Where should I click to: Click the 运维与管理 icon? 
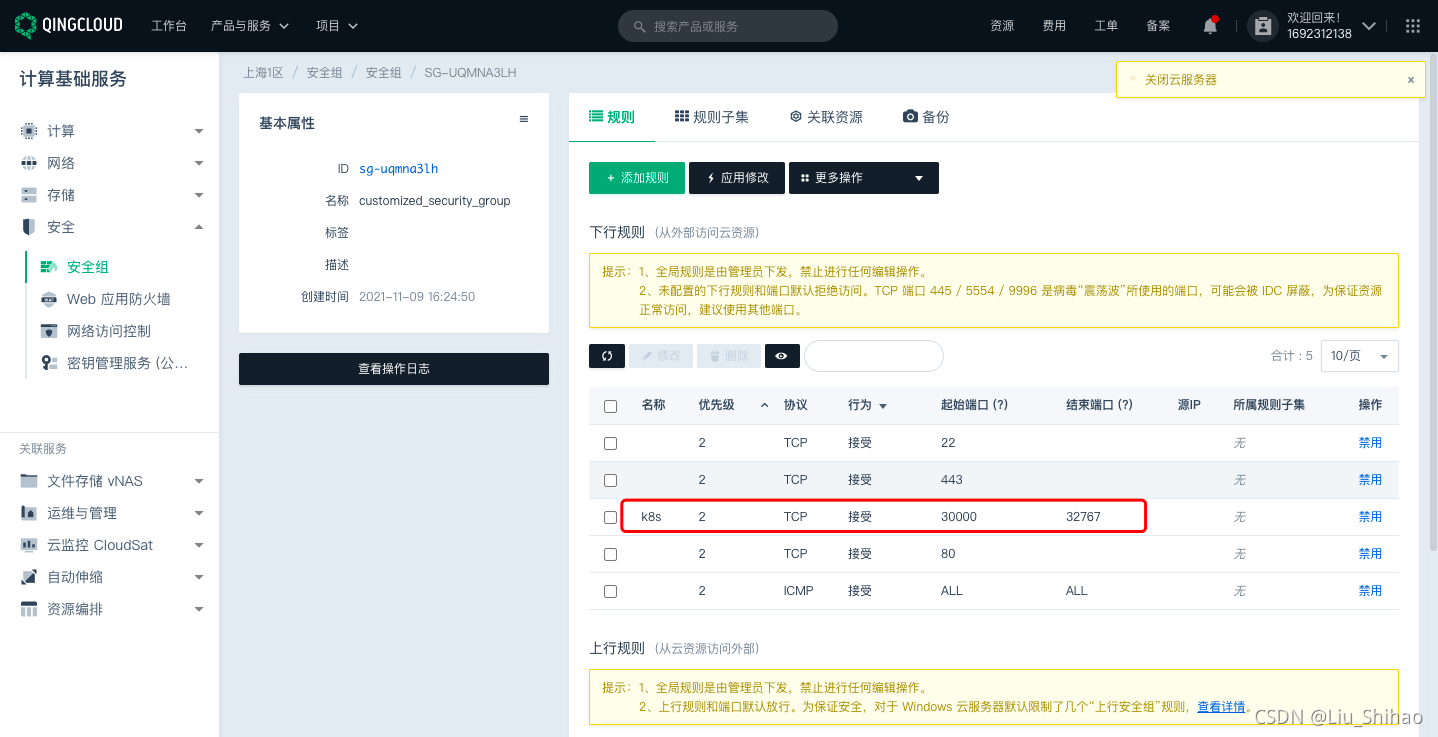(29, 513)
